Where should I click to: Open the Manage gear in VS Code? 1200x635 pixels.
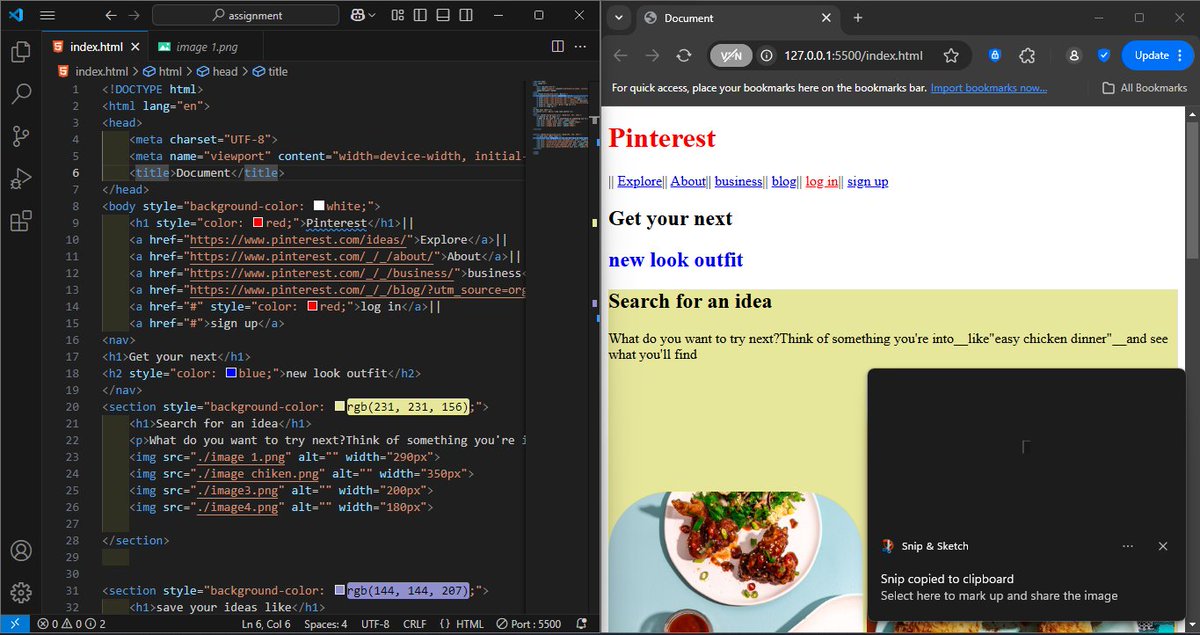coord(21,592)
